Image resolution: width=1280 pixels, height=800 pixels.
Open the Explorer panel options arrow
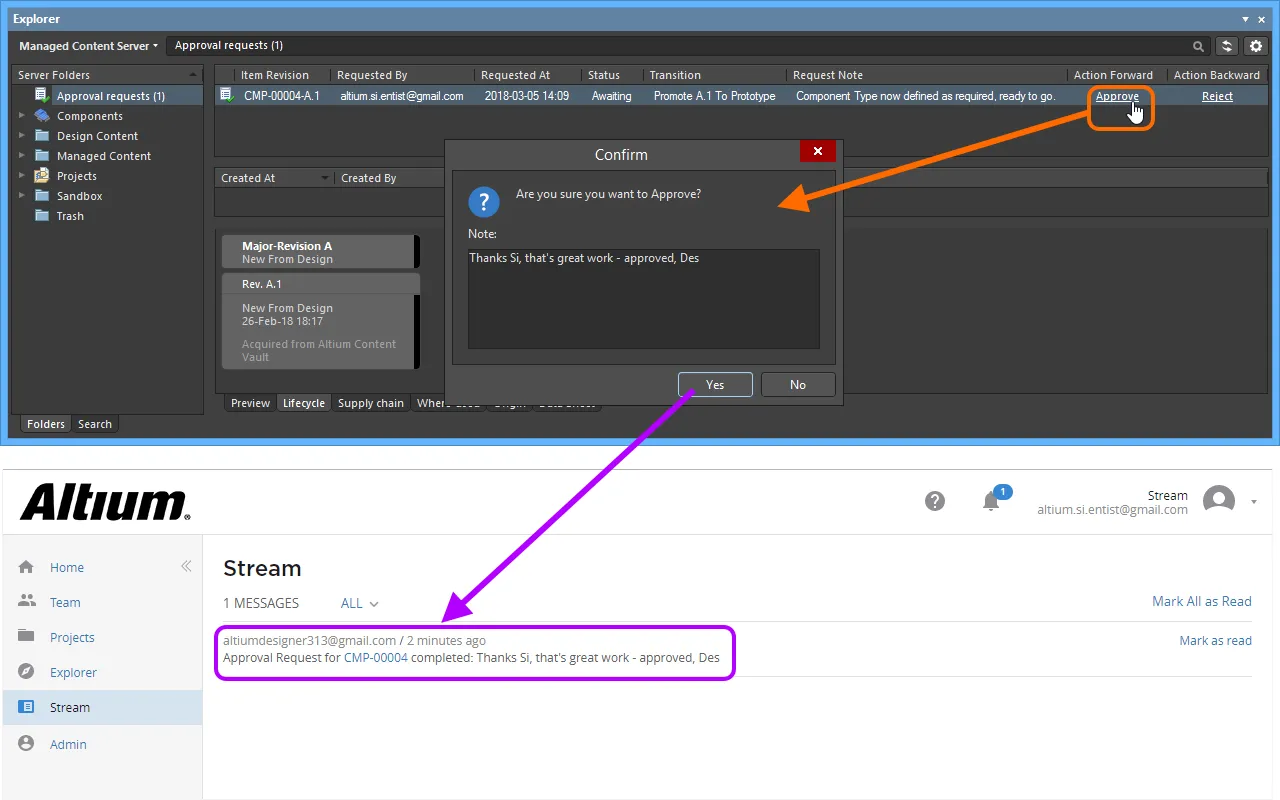[1246, 19]
